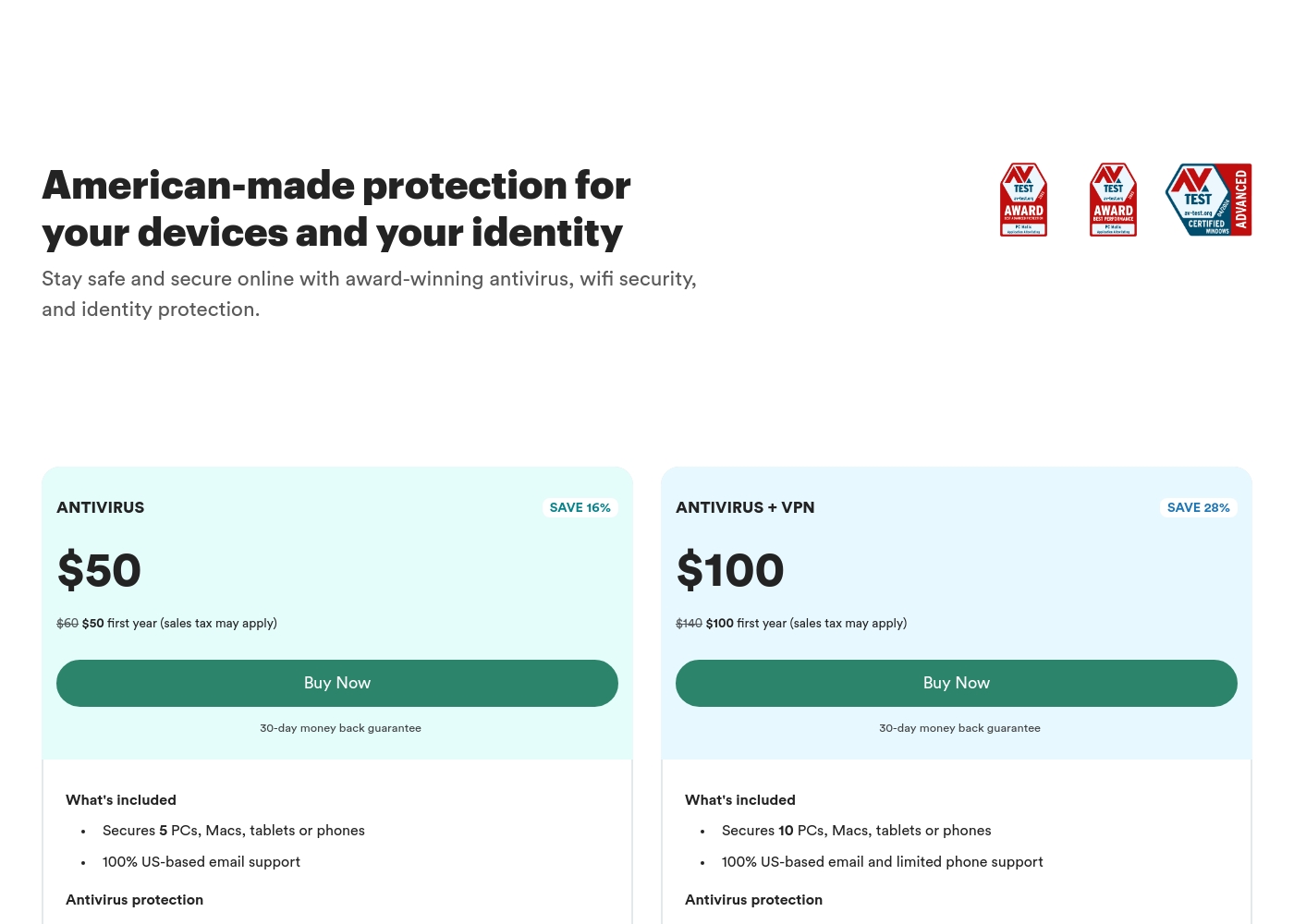Viewport: 1294px width, 924px height.
Task: Click the large $50 price
Action: (x=99, y=569)
